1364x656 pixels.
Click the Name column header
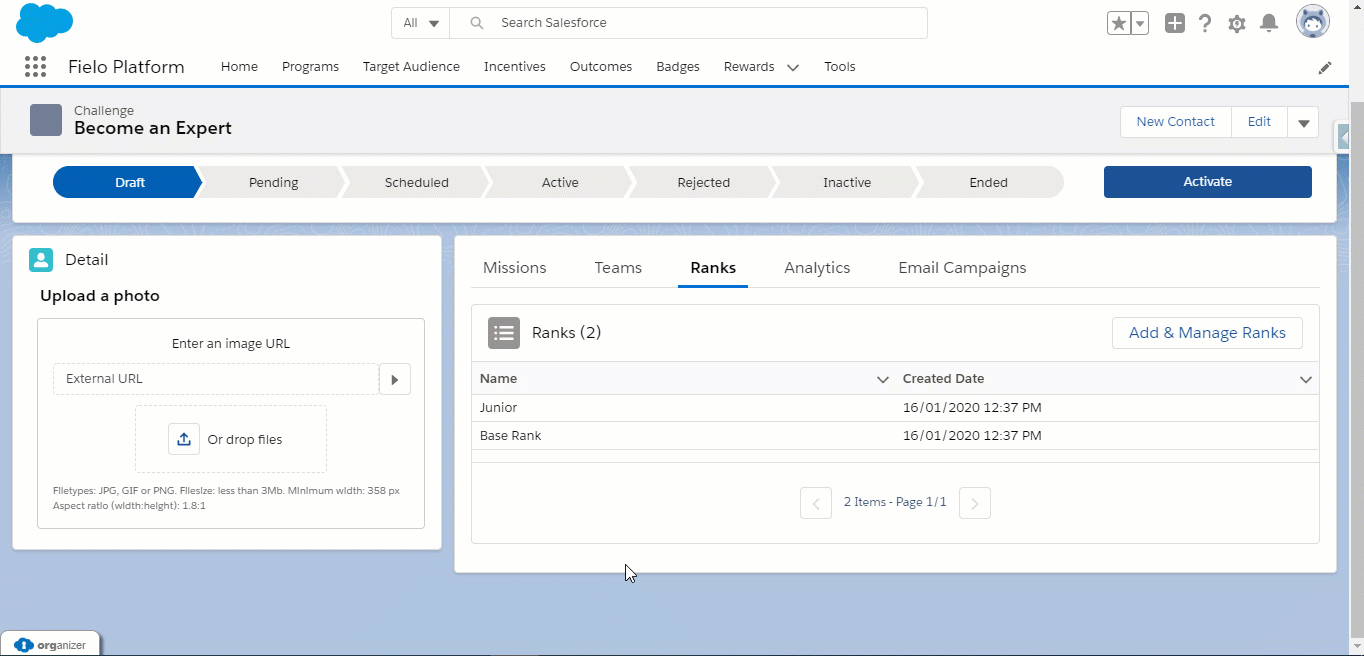[683, 379]
